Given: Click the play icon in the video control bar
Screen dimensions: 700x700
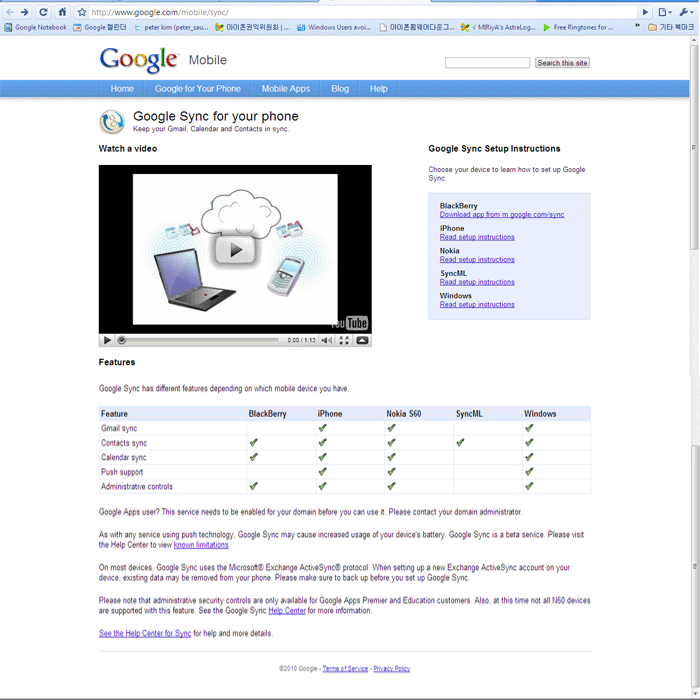Looking at the screenshot, I should coord(107,340).
